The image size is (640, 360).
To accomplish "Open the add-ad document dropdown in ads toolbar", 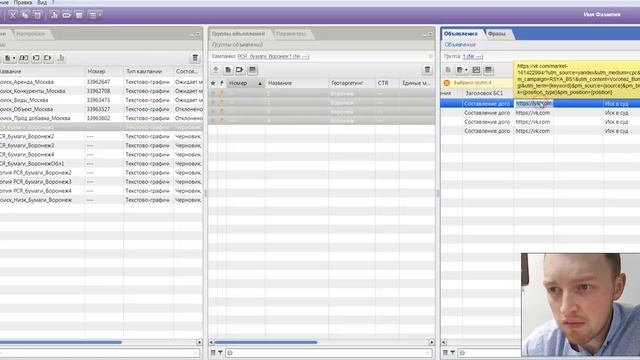I will pyautogui.click(x=462, y=70).
